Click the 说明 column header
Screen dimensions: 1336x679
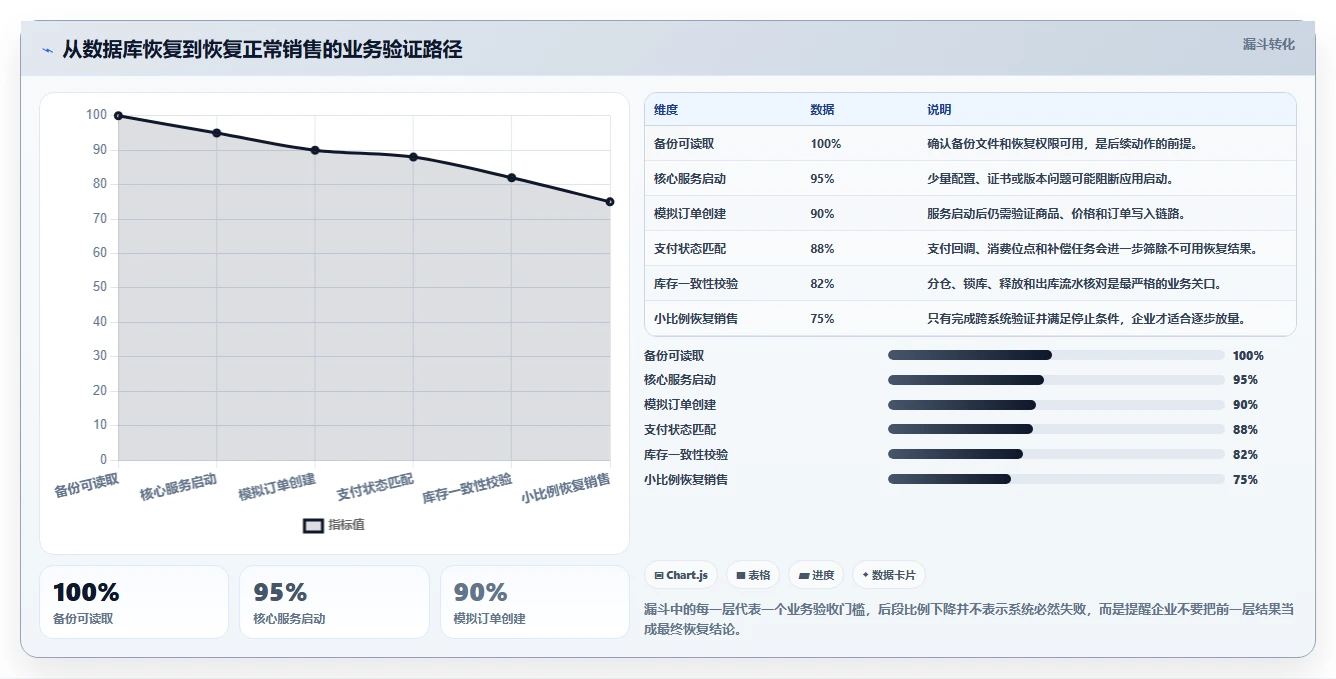coord(939,110)
